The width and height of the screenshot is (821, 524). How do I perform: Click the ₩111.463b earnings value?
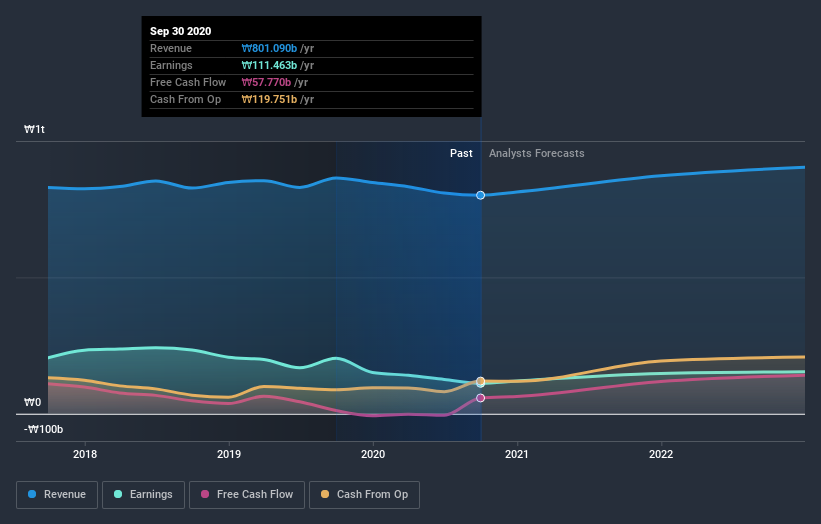tap(269, 65)
